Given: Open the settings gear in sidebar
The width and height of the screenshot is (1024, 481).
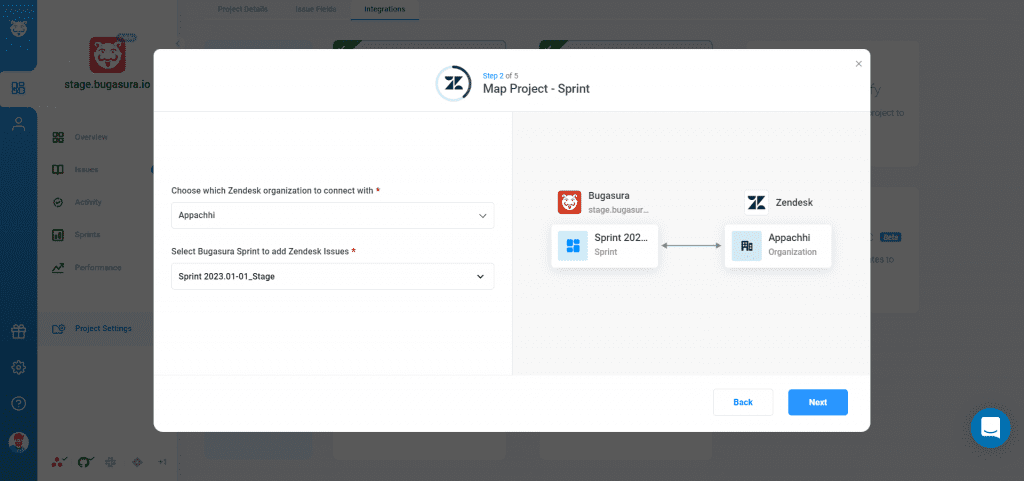Looking at the screenshot, I should (18, 367).
